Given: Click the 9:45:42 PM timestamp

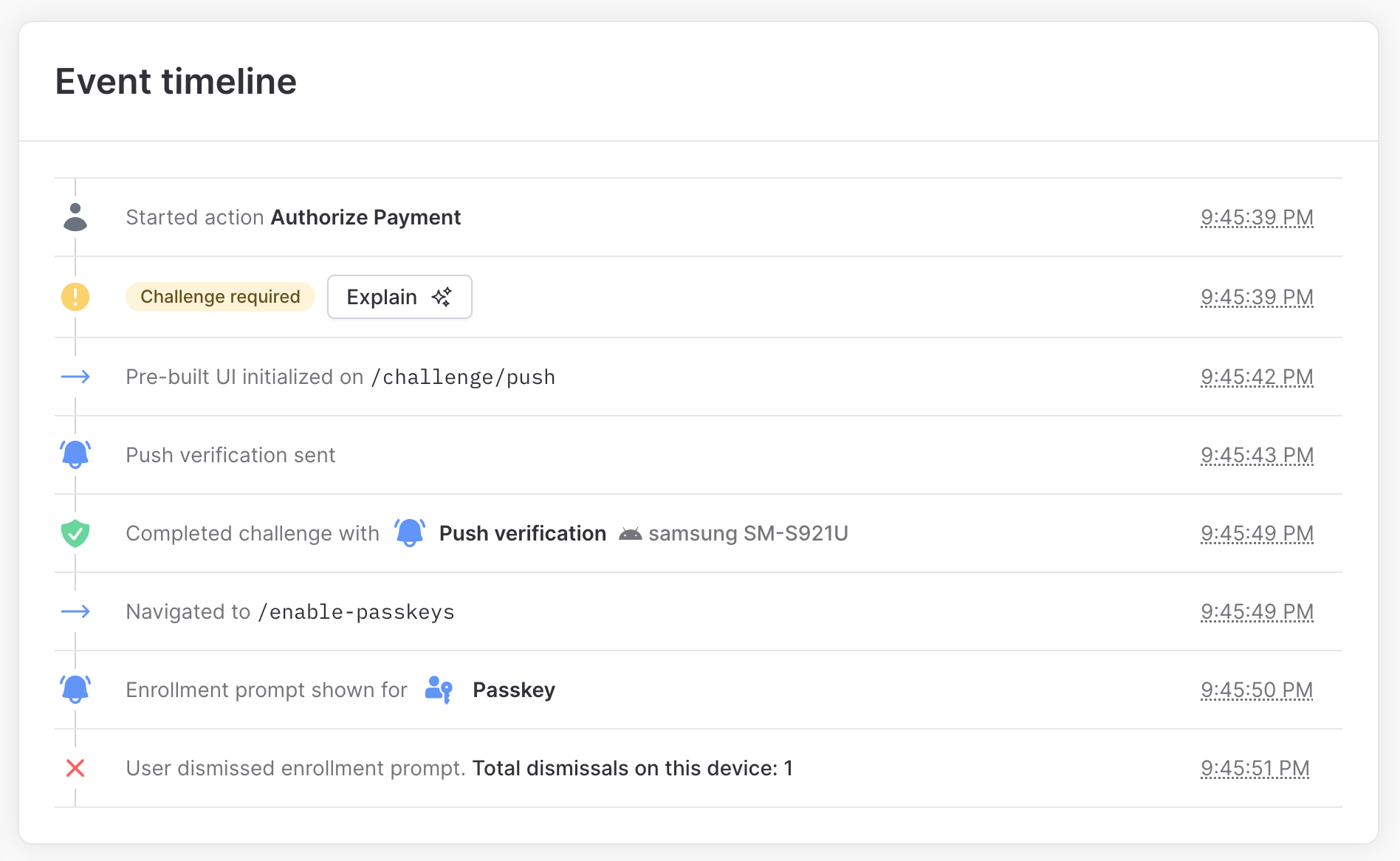Looking at the screenshot, I should (x=1257, y=377).
